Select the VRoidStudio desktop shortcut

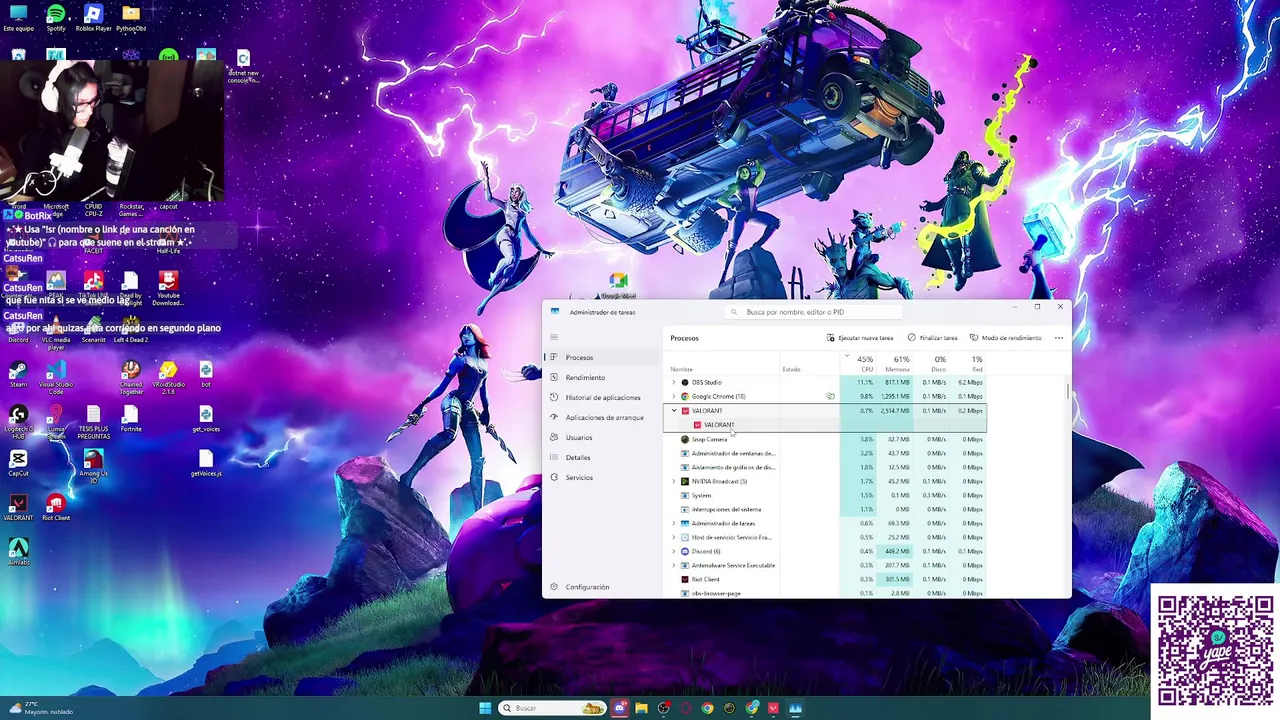pyautogui.click(x=168, y=377)
